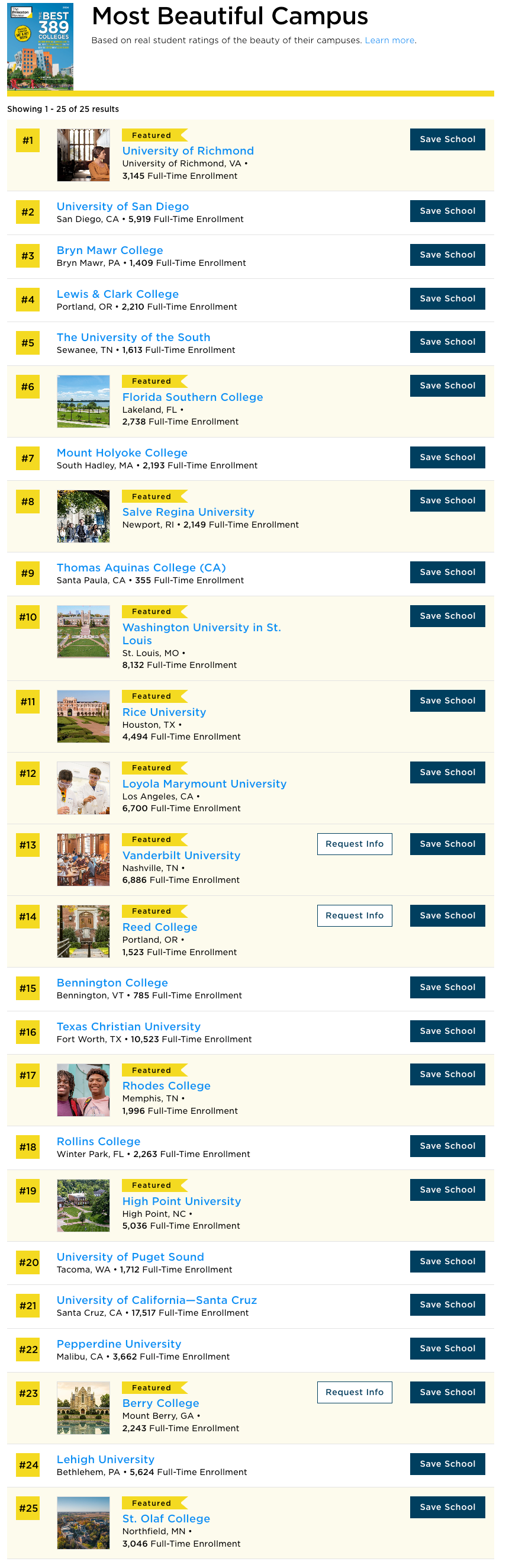Open Thomas Aquinas College (CA) link
This screenshot has height=1568, width=509.
click(141, 567)
